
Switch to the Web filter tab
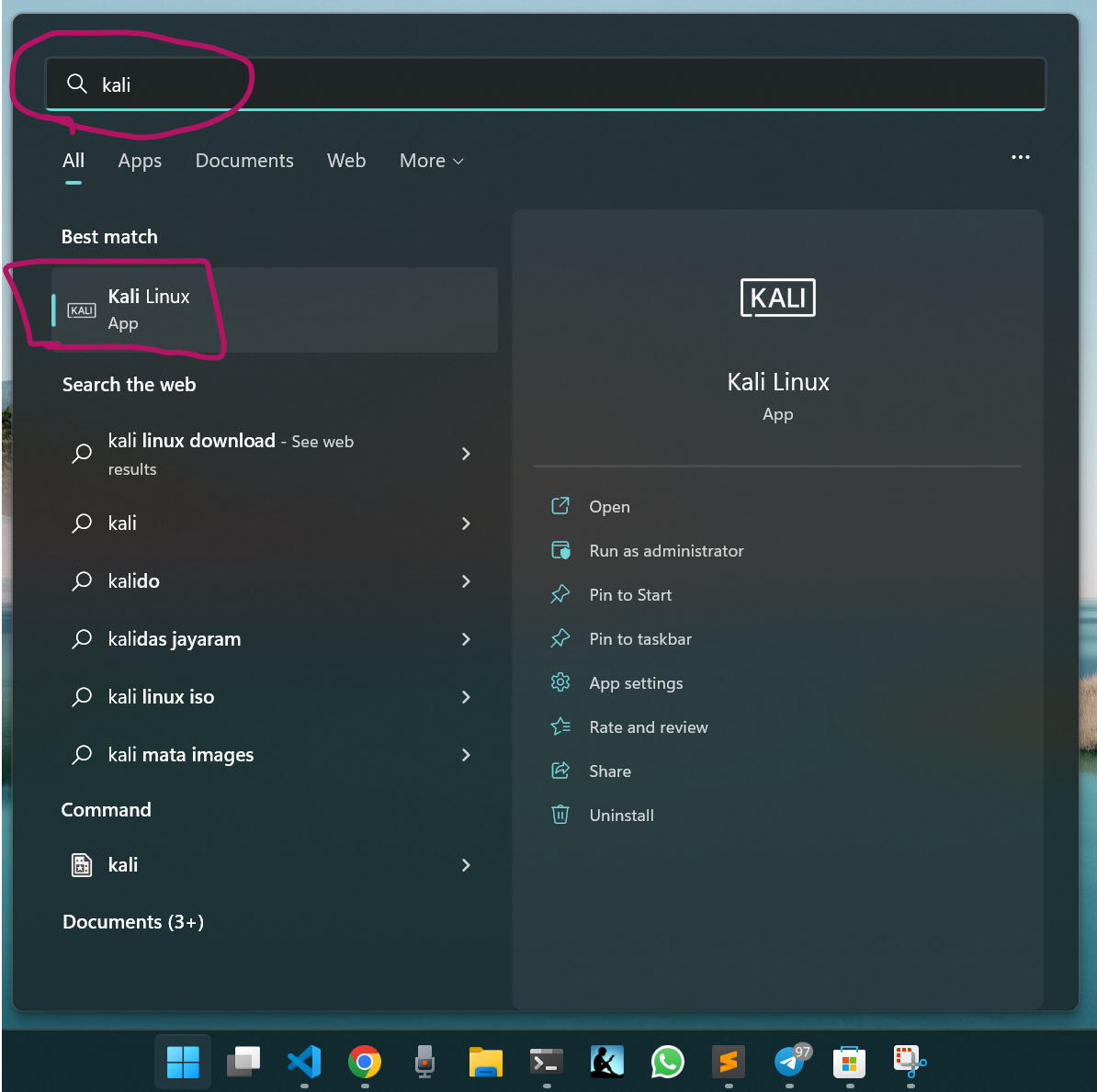(346, 160)
